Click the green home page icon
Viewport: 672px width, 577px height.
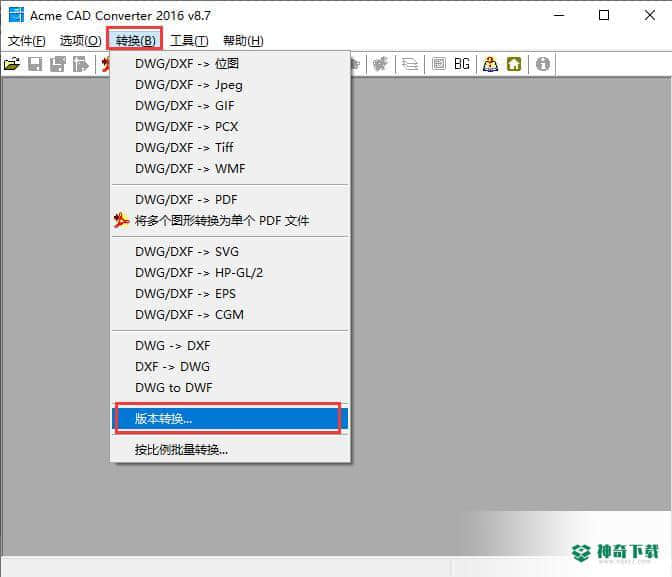[514, 64]
